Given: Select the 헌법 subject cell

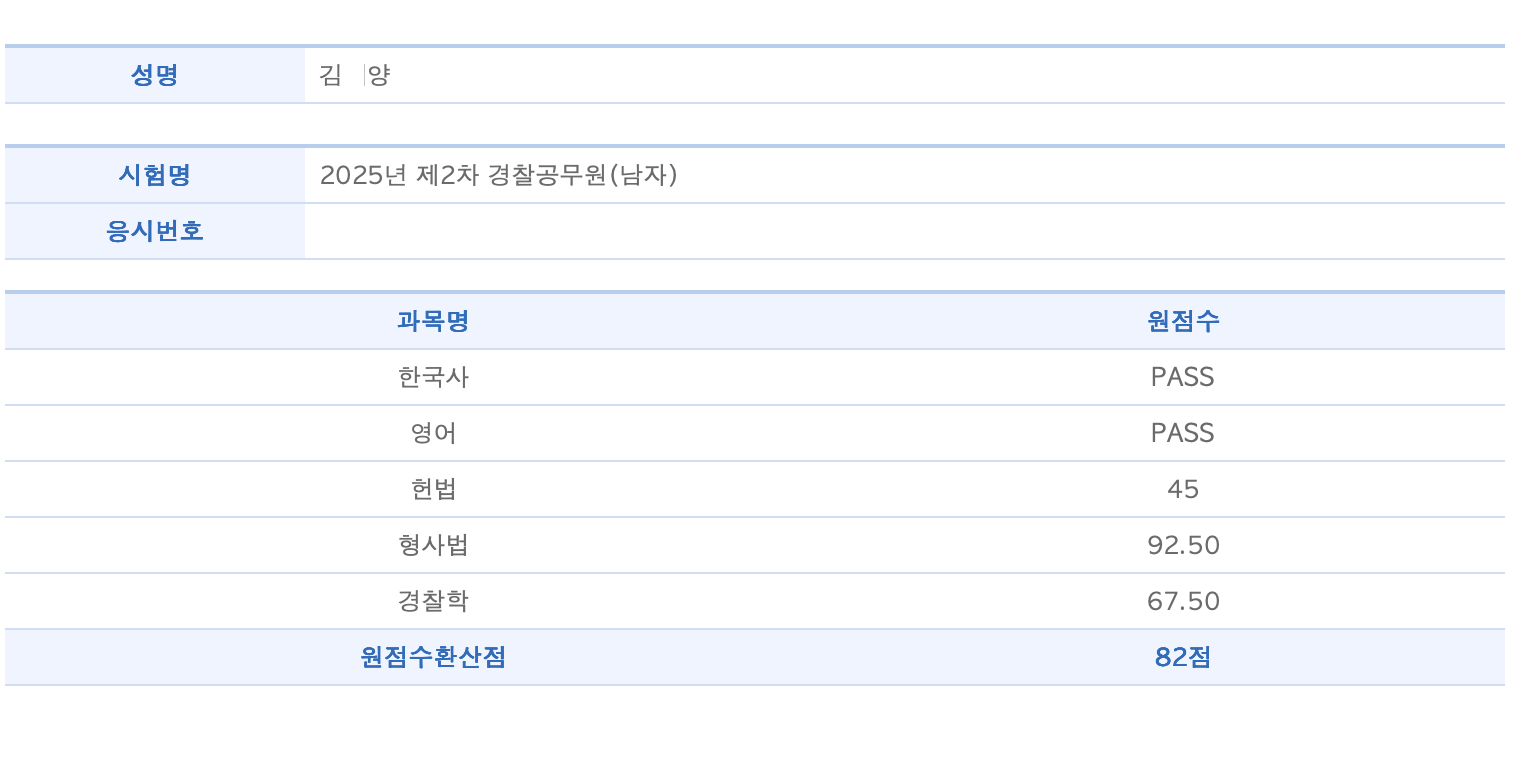Looking at the screenshot, I should 433,489.
